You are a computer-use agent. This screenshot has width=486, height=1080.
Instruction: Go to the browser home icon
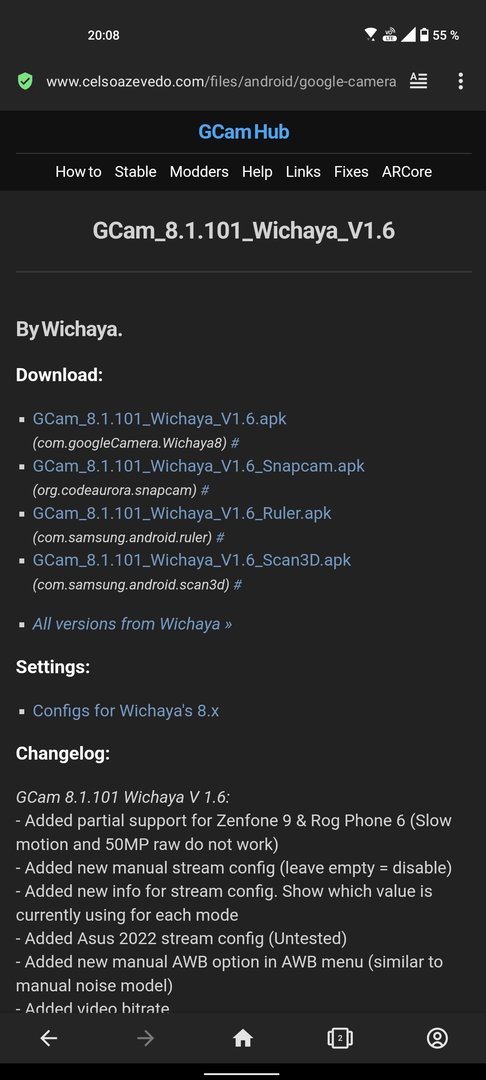coord(243,1038)
